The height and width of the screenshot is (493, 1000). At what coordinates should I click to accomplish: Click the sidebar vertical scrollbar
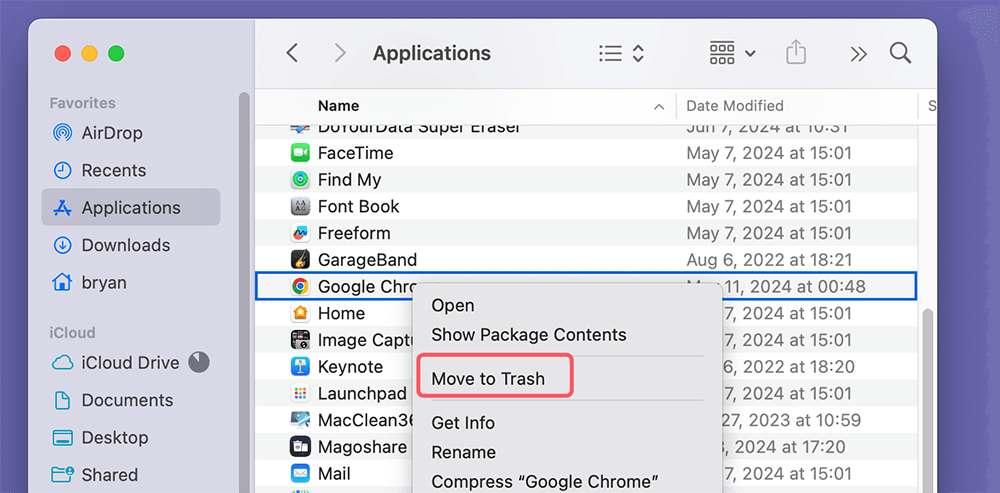click(x=244, y=293)
